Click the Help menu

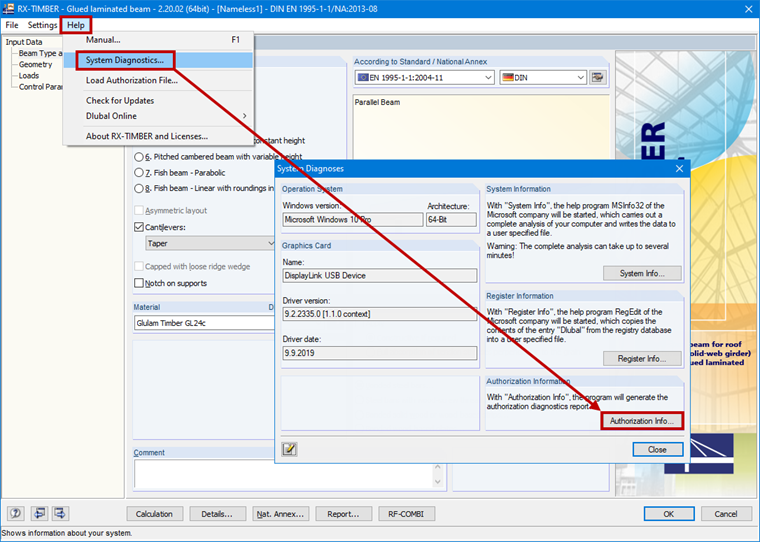click(76, 25)
